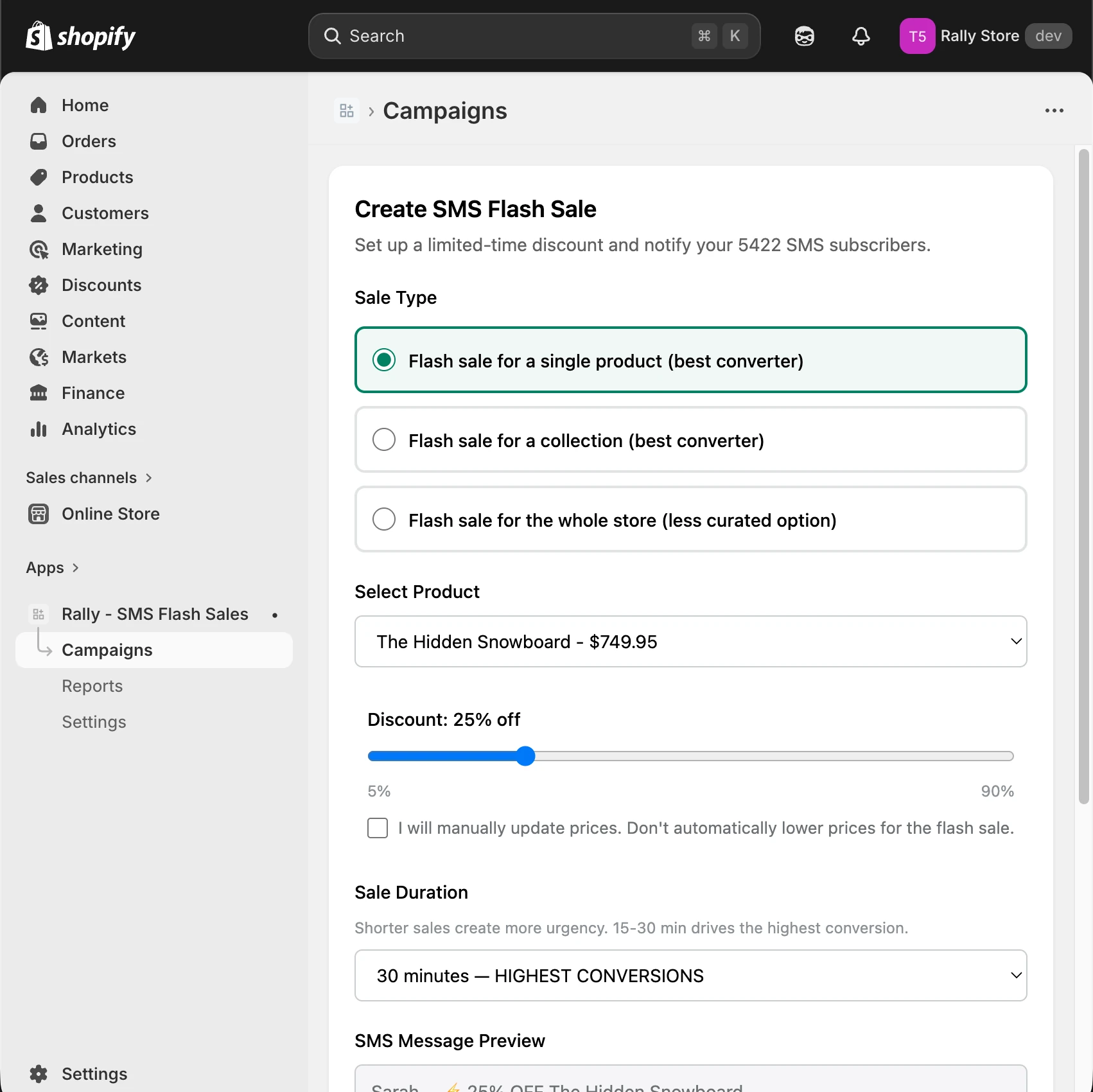Viewport: 1093px width, 1092px height.
Task: Click the Shopify logo in the header
Action: (80, 36)
